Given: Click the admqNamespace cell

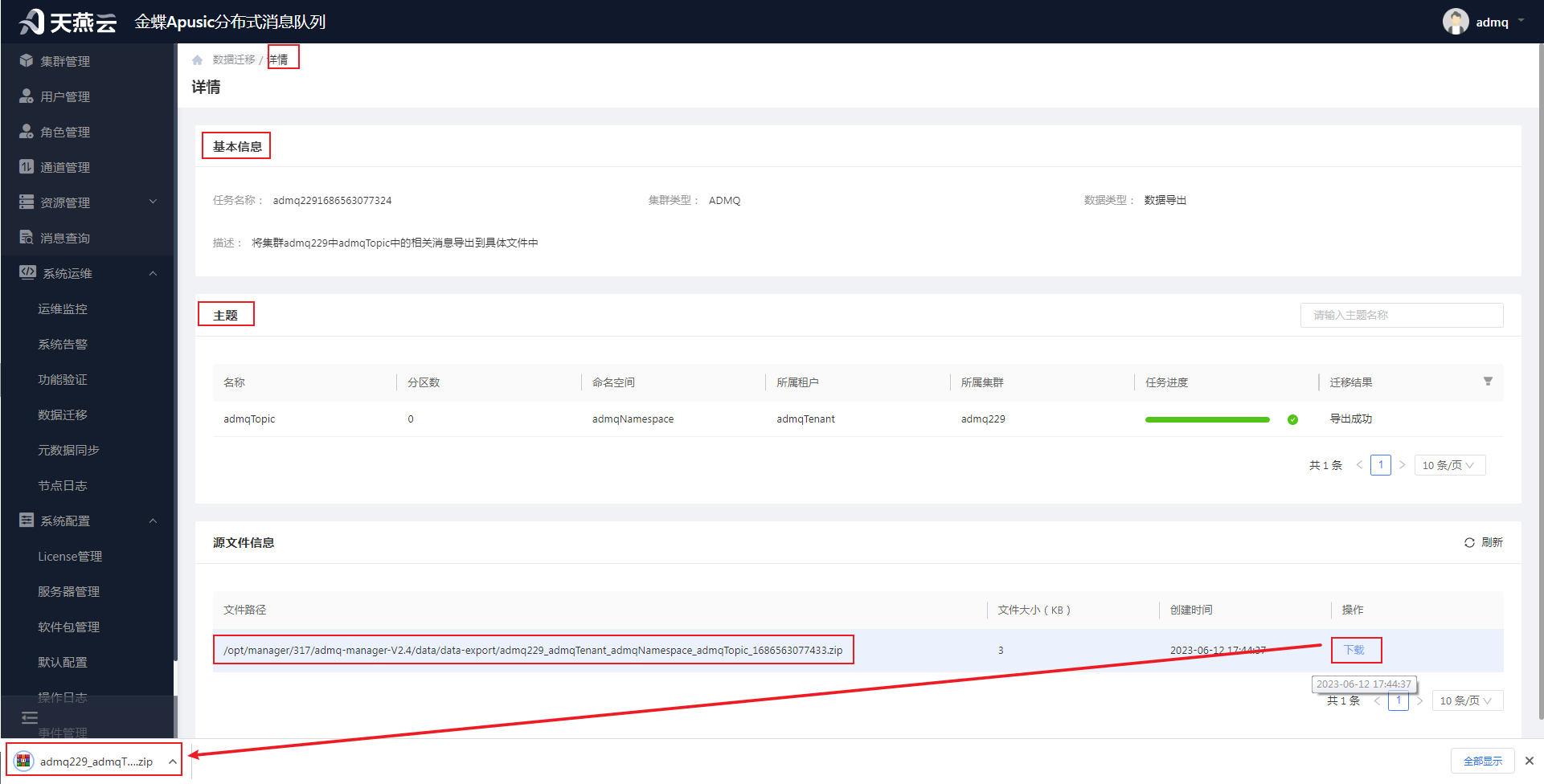Looking at the screenshot, I should [x=633, y=419].
